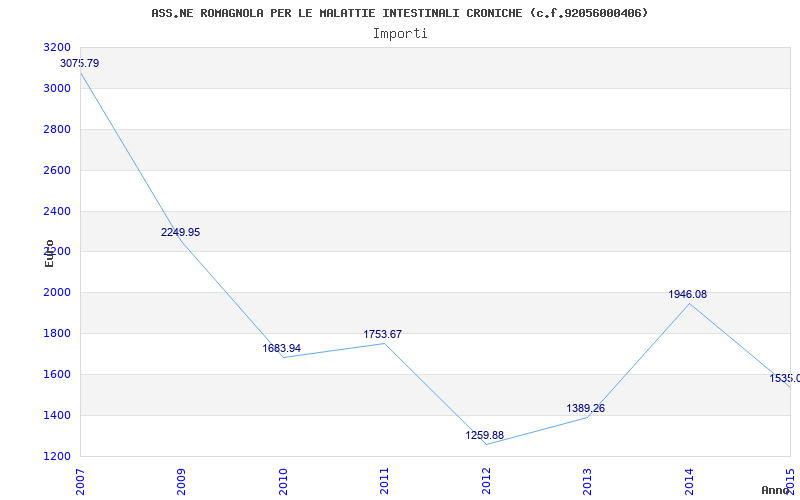Click the x-axis year 2012
Image resolution: width=800 pixels, height=500 pixels.
[x=486, y=481]
